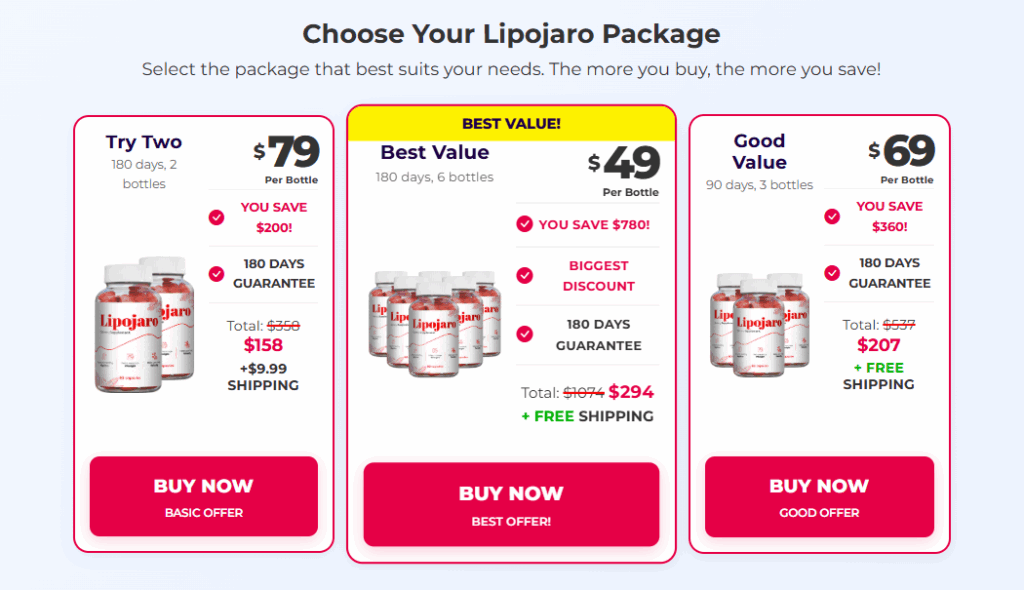Select the three-bottle Lipojaro product image

(x=760, y=324)
